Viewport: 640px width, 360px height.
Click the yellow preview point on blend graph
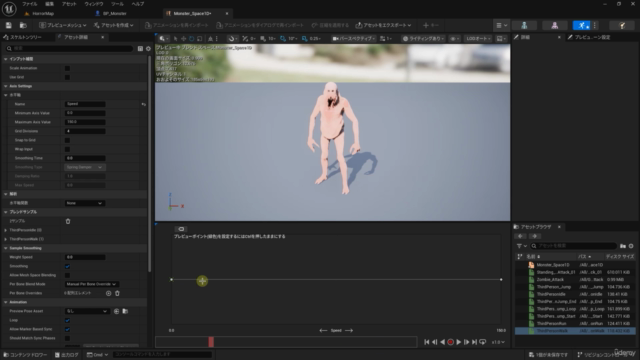pyautogui.click(x=202, y=281)
